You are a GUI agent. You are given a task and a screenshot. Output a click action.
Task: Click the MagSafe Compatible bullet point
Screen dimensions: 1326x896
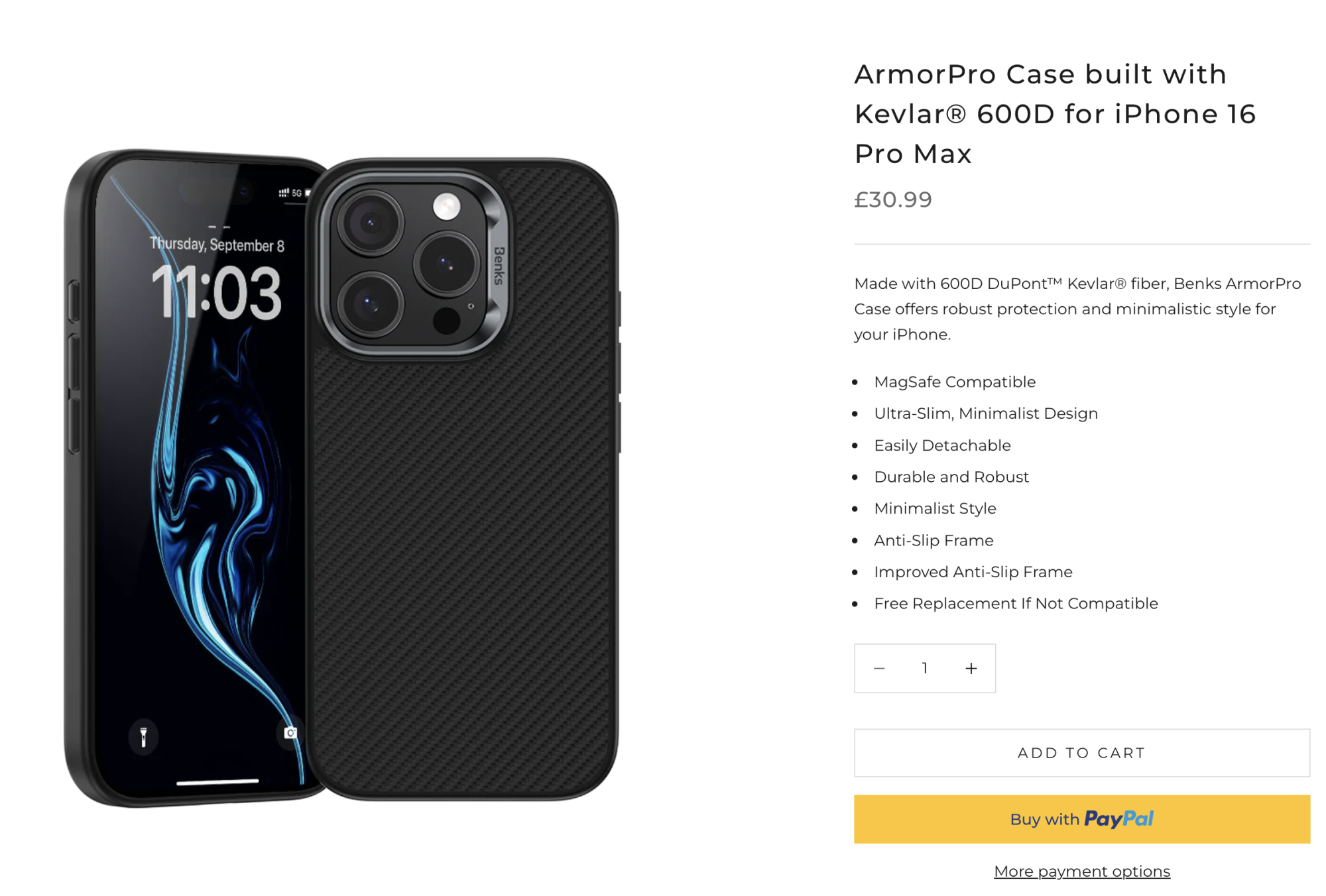coord(955,382)
